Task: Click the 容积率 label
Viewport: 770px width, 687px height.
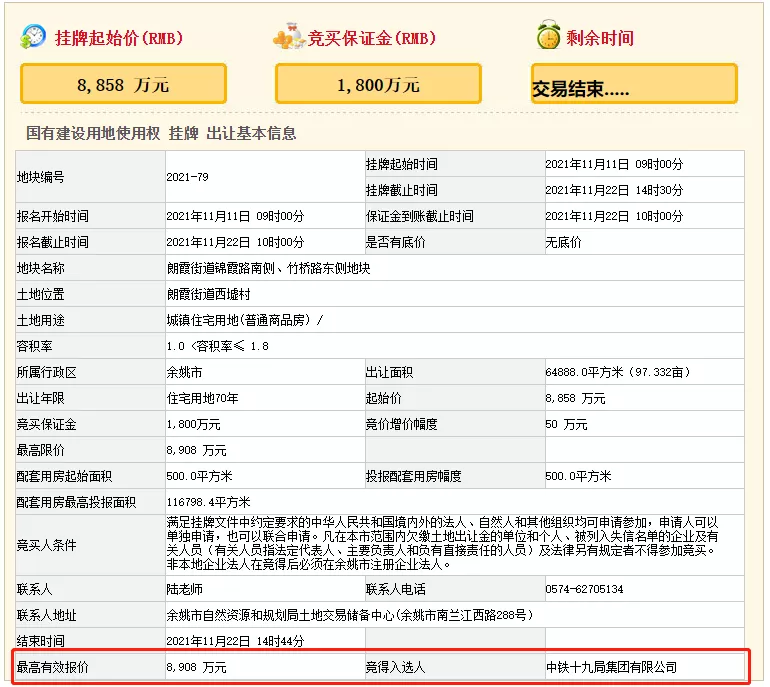Action: [34, 346]
